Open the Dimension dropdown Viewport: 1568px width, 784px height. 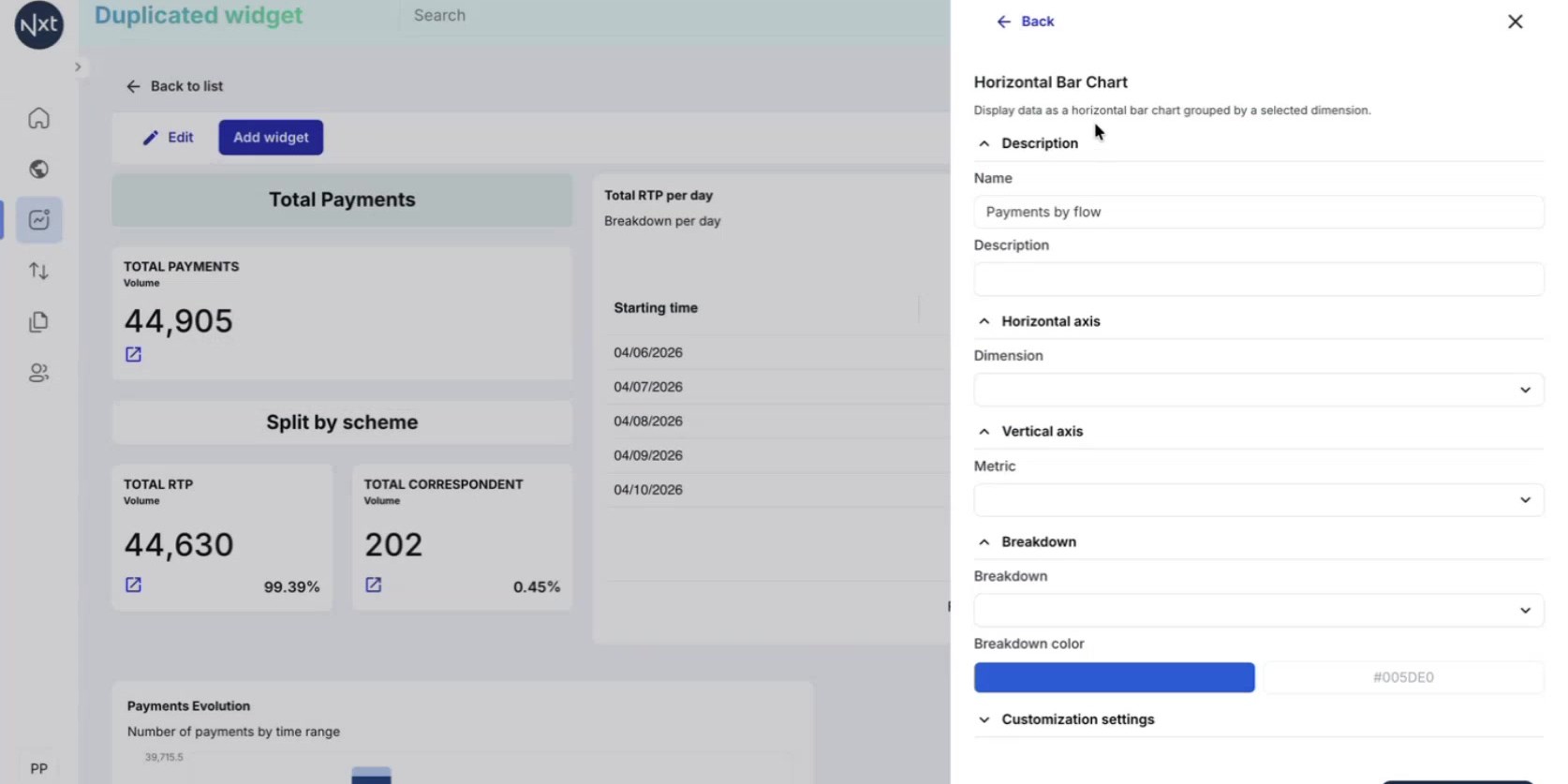pos(1258,390)
